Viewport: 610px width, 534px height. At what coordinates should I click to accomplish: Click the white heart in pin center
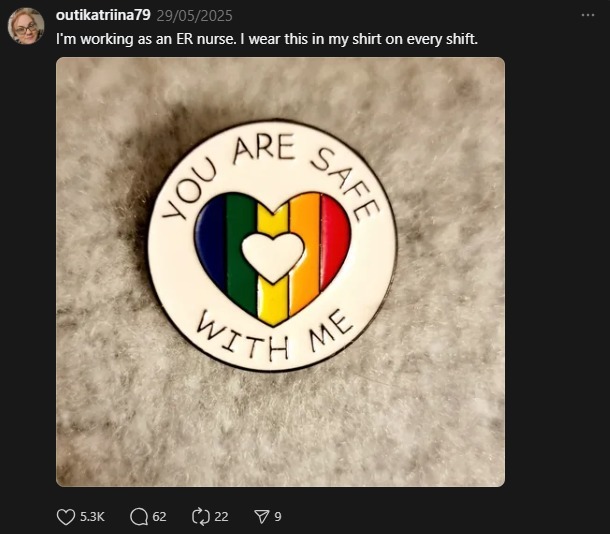[273, 257]
